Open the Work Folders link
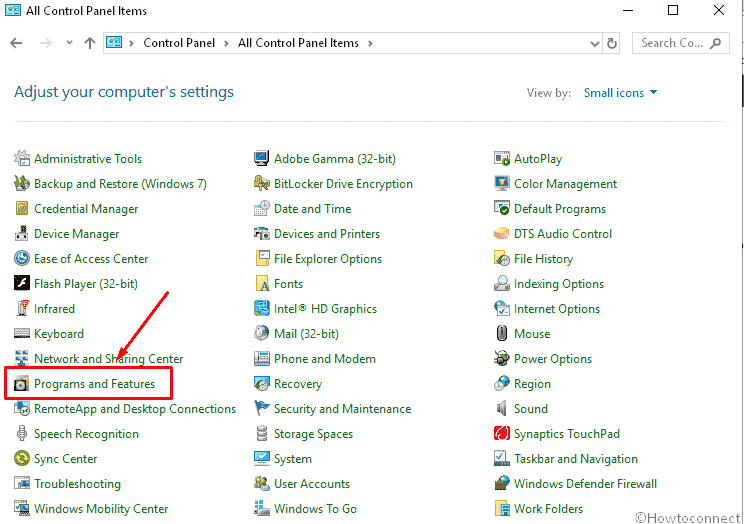Image resolution: width=744 pixels, height=524 pixels. point(548,509)
